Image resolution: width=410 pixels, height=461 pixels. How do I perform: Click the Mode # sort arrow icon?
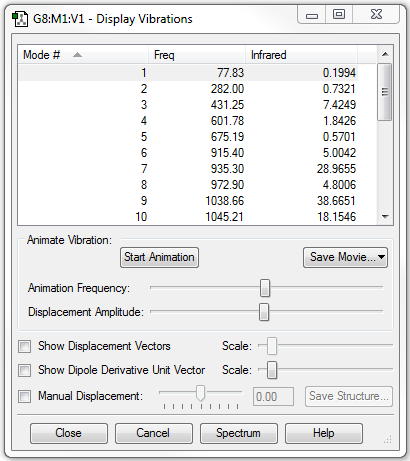pyautogui.click(x=77, y=55)
